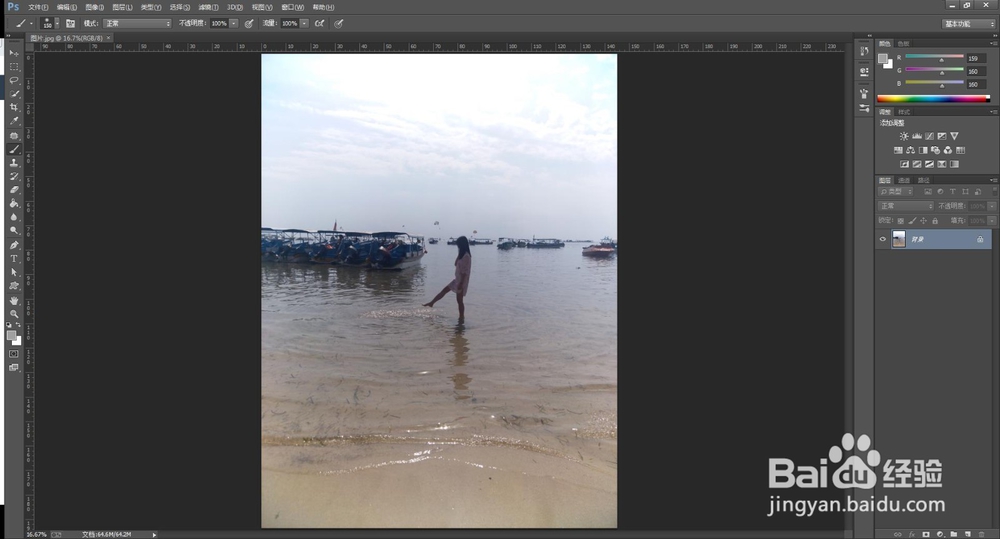Open the tool preset picker arrow
The width and height of the screenshot is (1000, 539).
[x=31, y=24]
